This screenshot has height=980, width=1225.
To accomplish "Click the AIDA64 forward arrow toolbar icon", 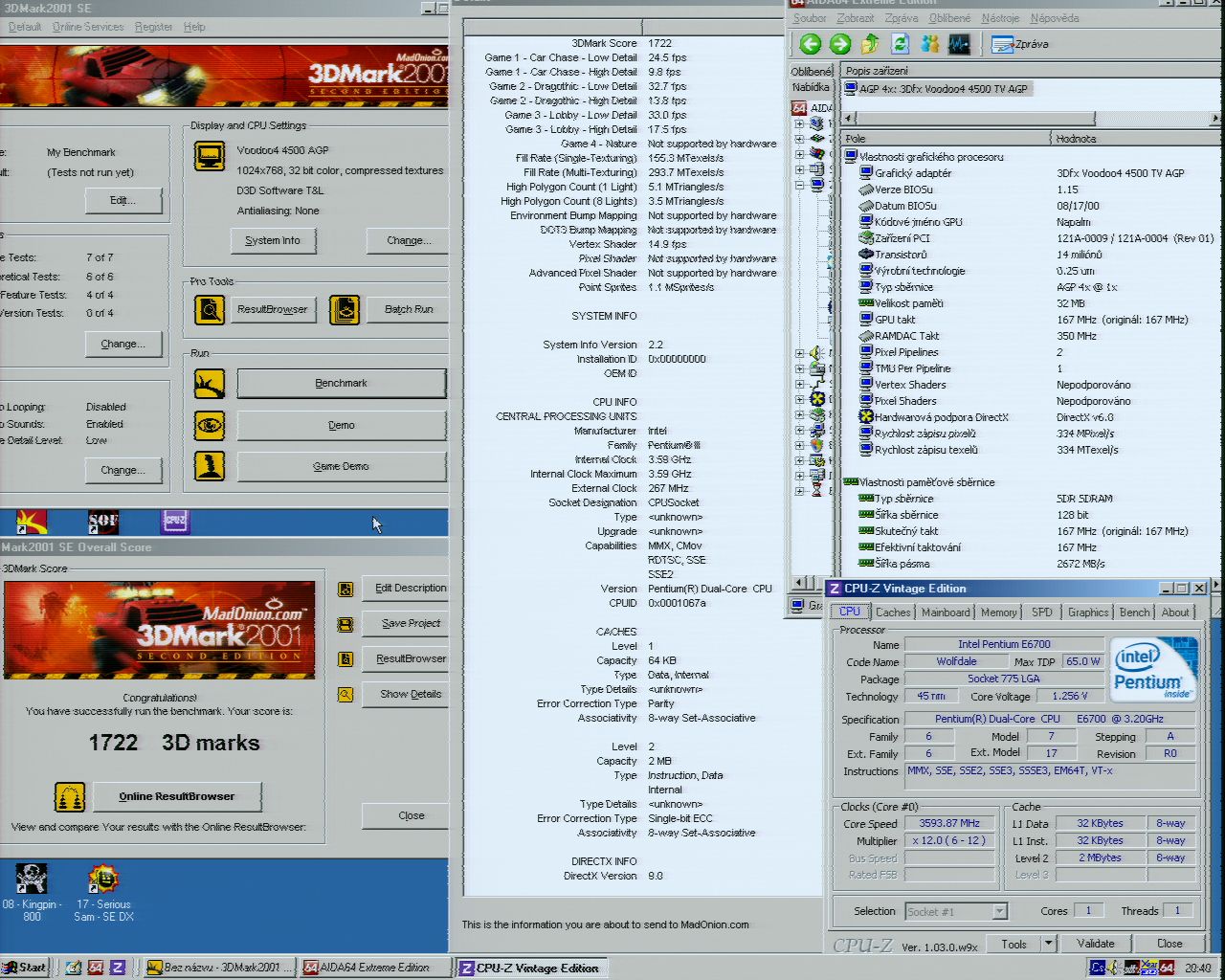I will click(x=840, y=44).
